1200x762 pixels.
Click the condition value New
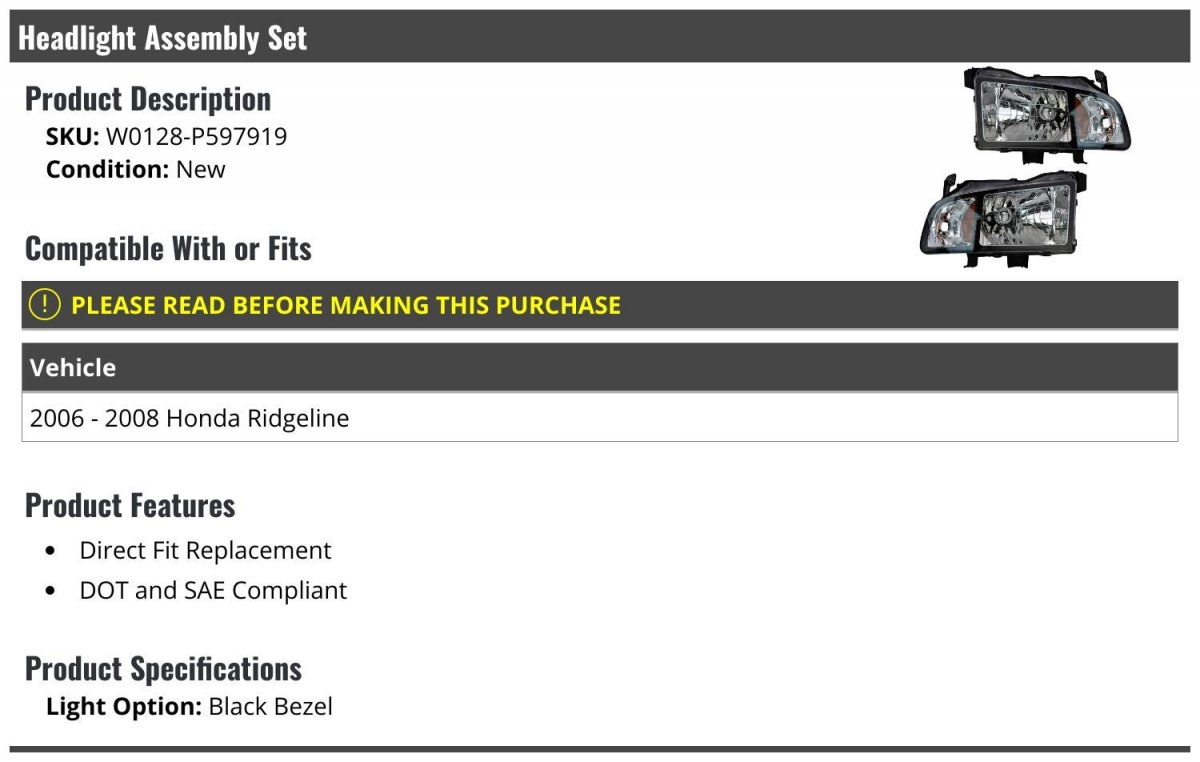coord(201,169)
